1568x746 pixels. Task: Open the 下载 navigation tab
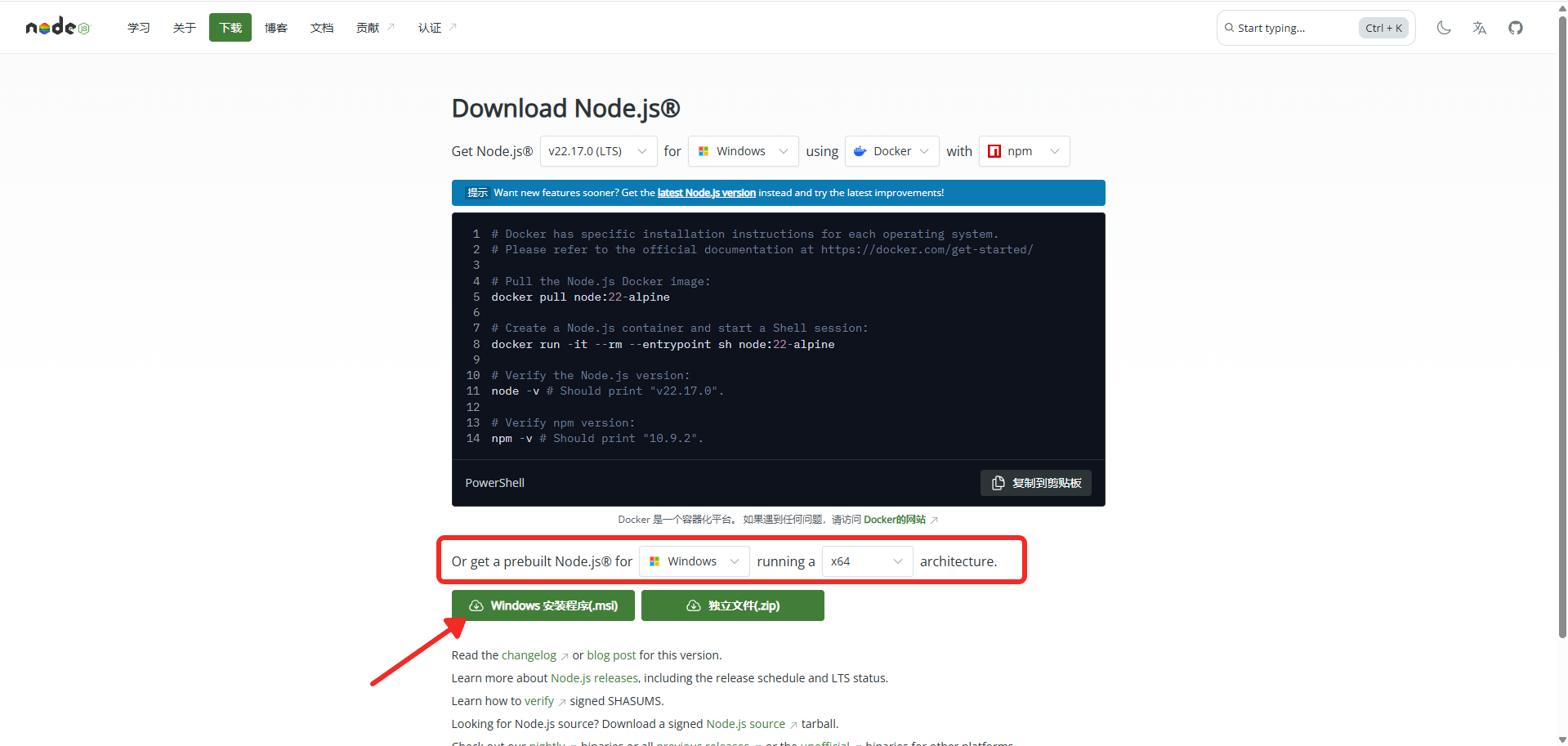230,28
